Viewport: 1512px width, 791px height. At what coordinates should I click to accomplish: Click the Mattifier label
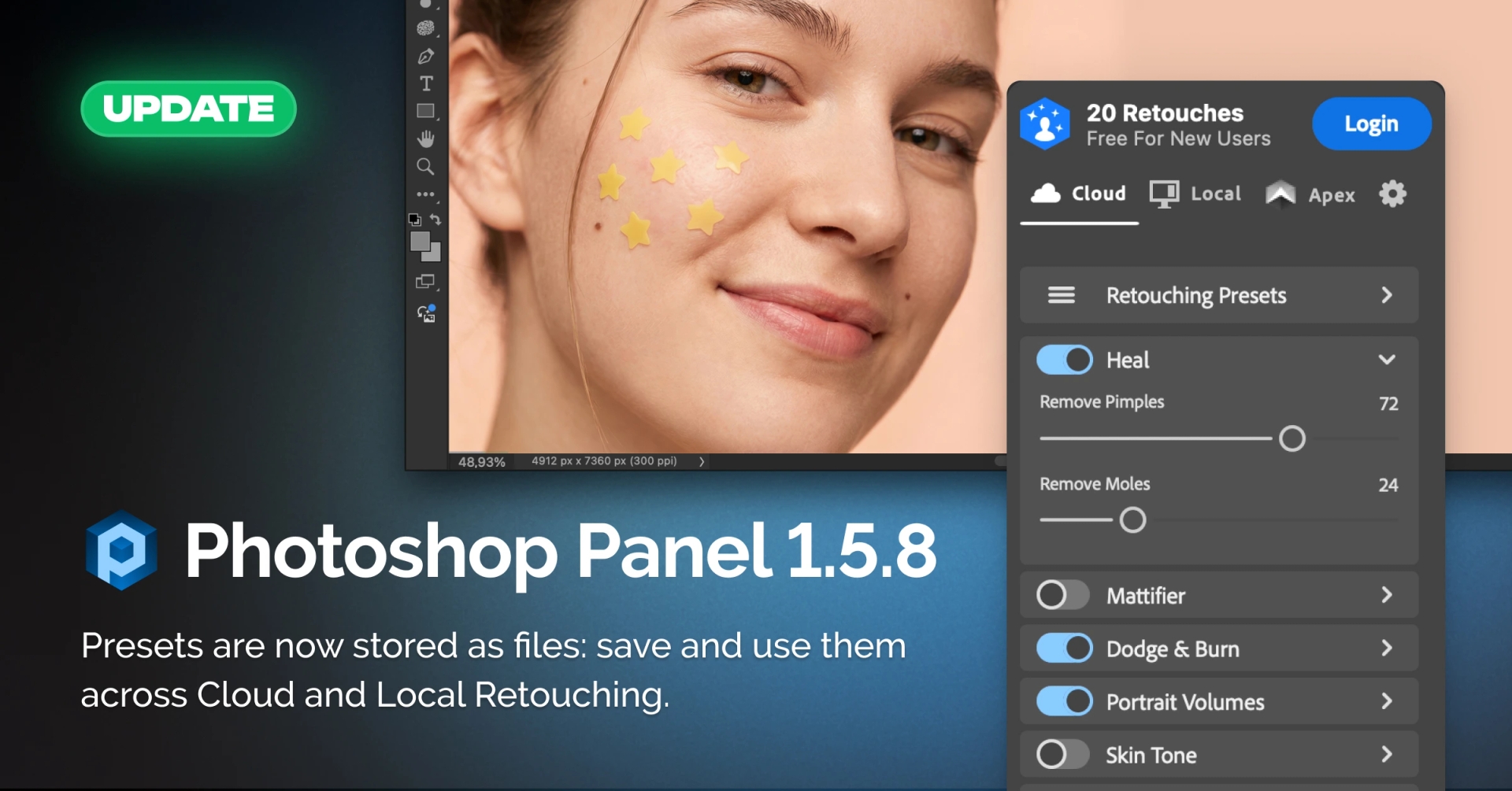coord(1146,596)
